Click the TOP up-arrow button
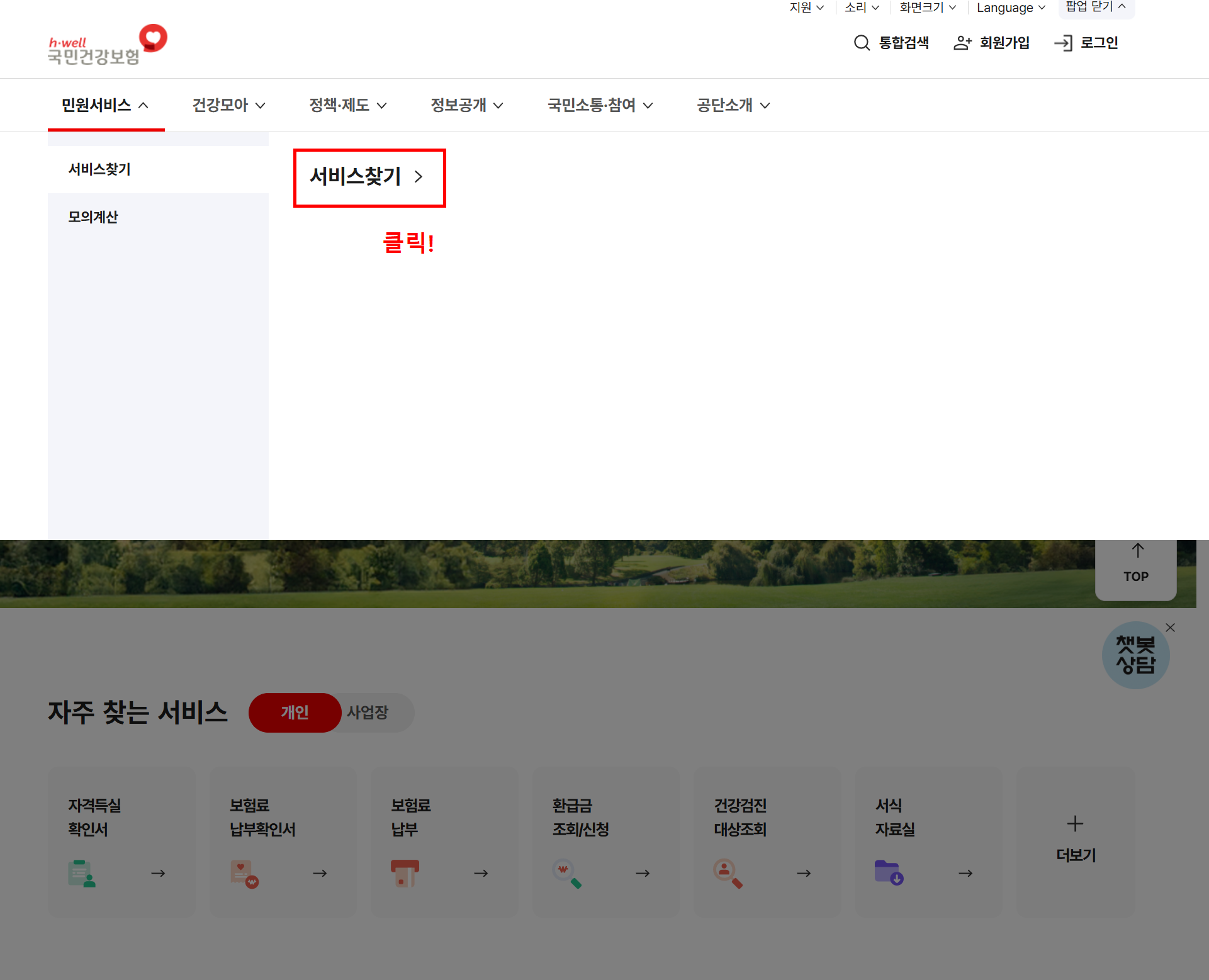This screenshot has height=980, width=1209. point(1136,563)
